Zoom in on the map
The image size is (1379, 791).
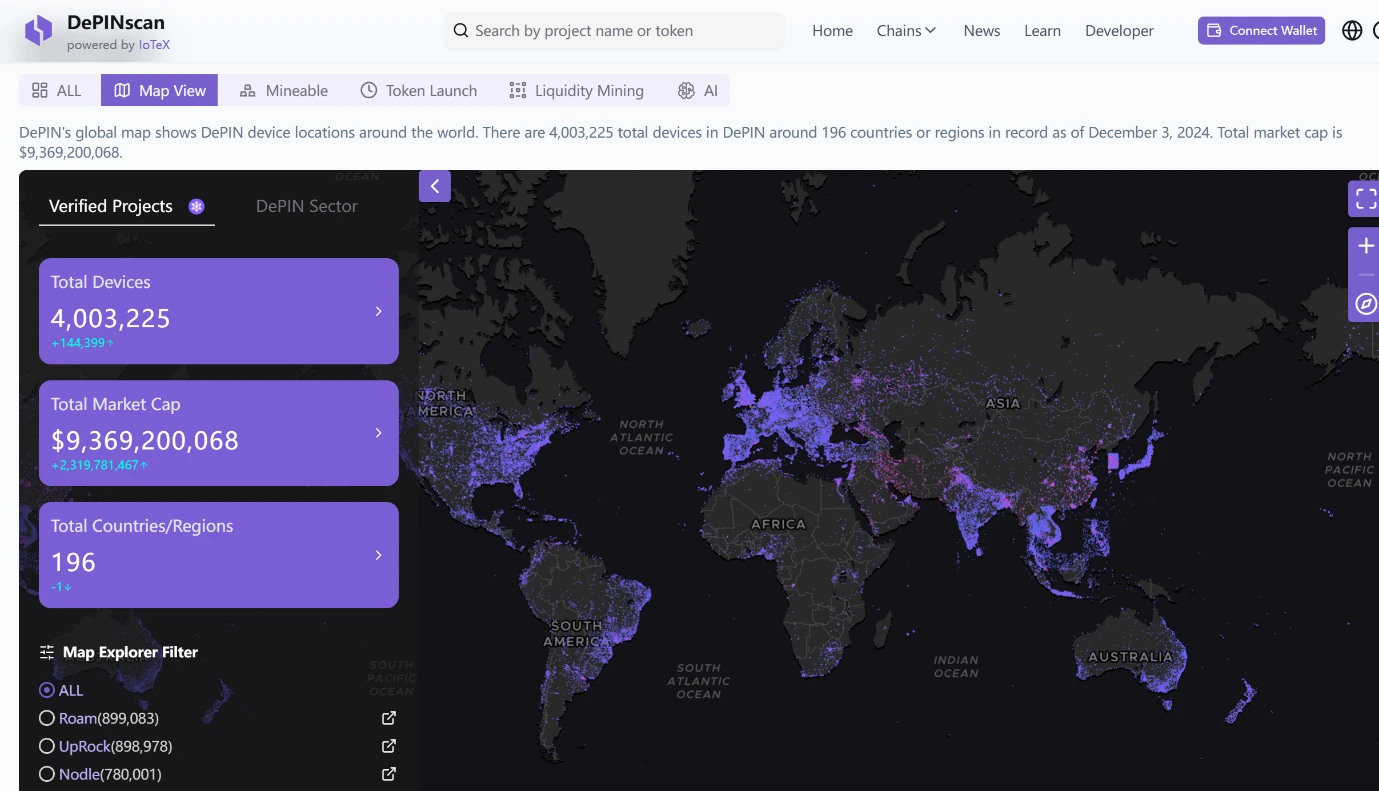1365,246
